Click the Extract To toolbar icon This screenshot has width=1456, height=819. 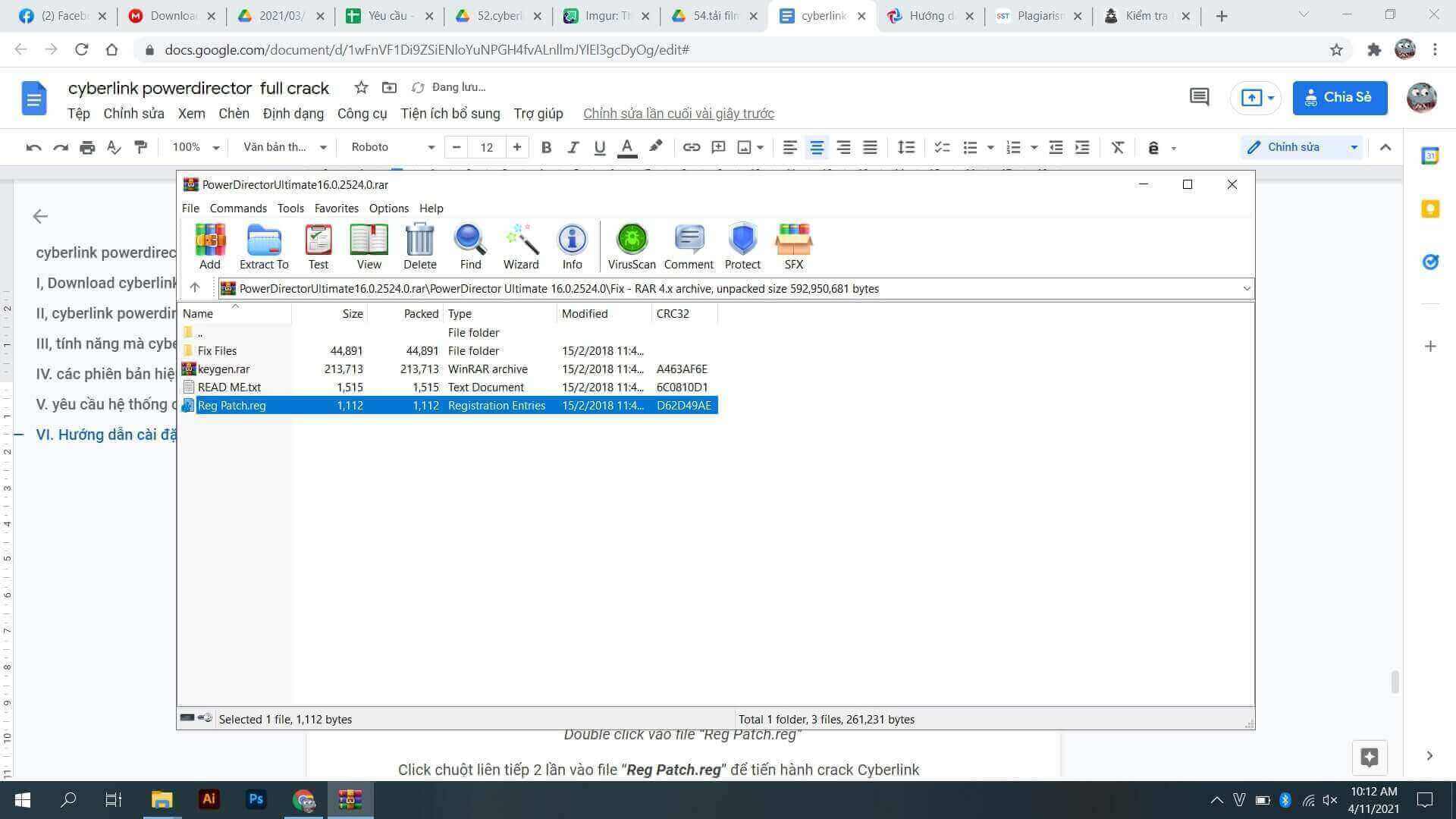click(264, 246)
